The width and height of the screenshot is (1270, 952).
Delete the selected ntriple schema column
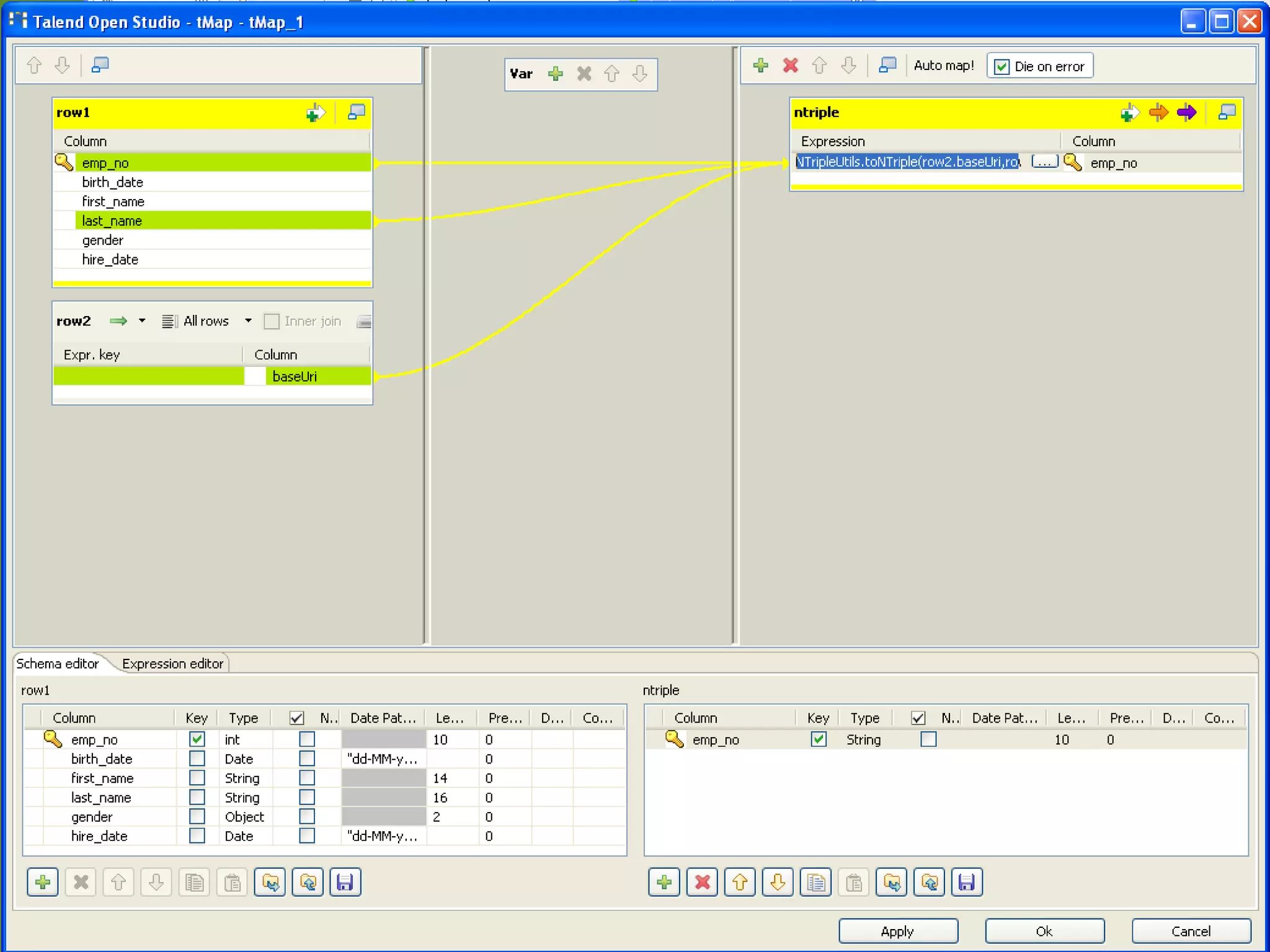[x=702, y=882]
